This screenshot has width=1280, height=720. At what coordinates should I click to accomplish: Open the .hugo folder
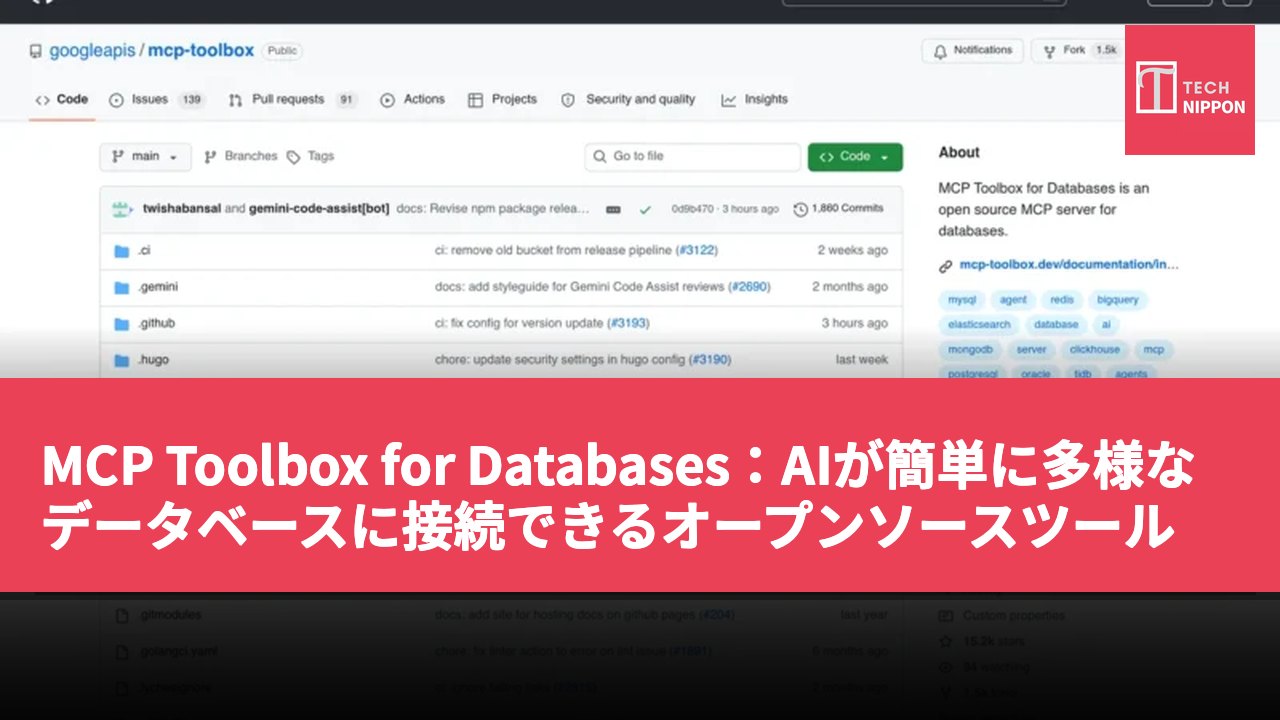pos(153,360)
